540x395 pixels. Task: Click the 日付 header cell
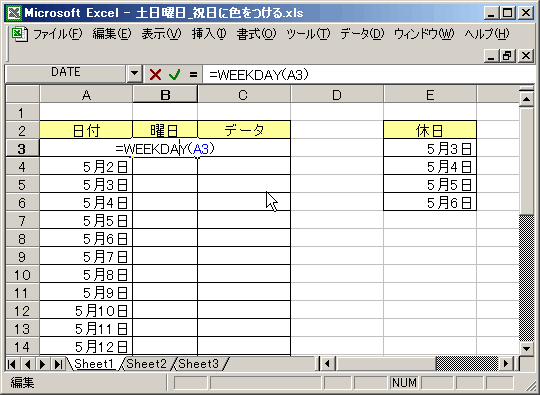click(86, 130)
